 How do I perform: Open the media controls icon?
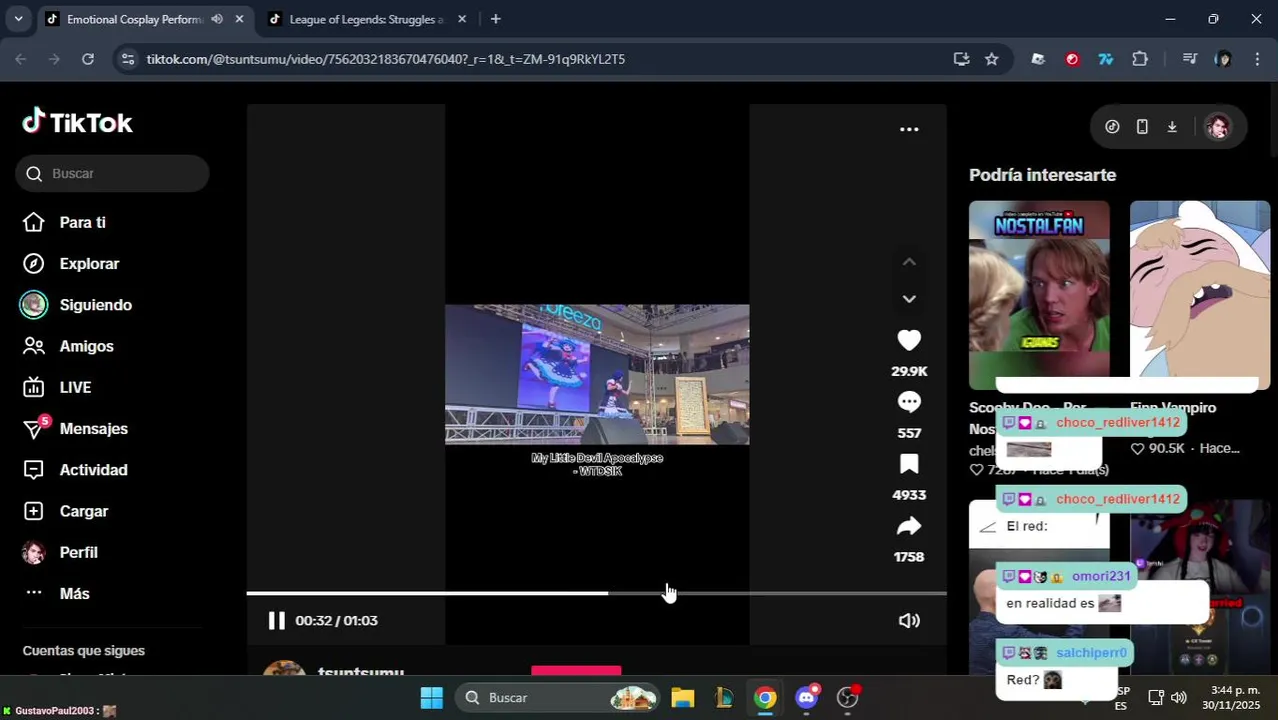(x=1189, y=59)
